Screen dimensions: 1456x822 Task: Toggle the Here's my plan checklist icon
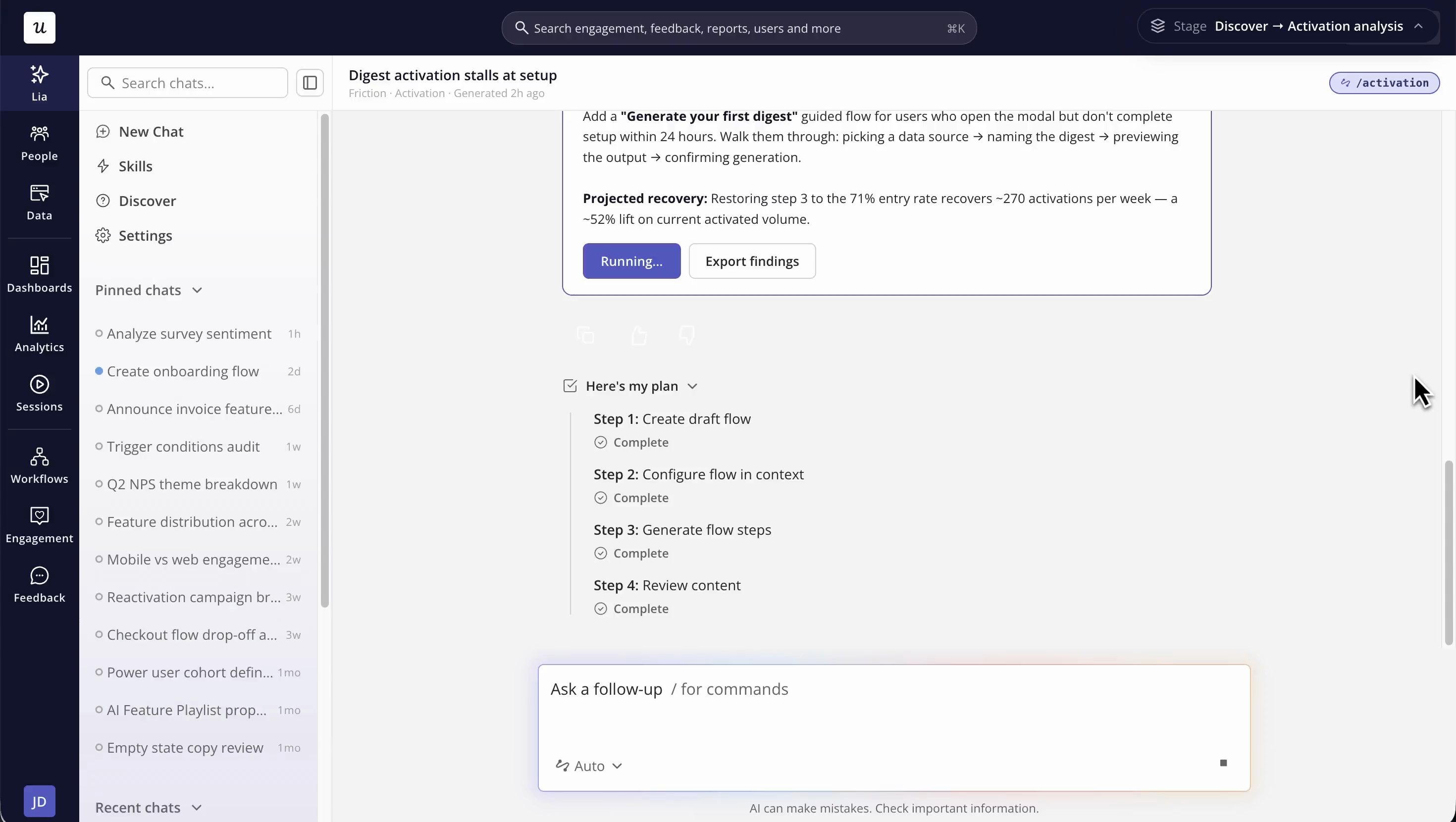click(570, 386)
